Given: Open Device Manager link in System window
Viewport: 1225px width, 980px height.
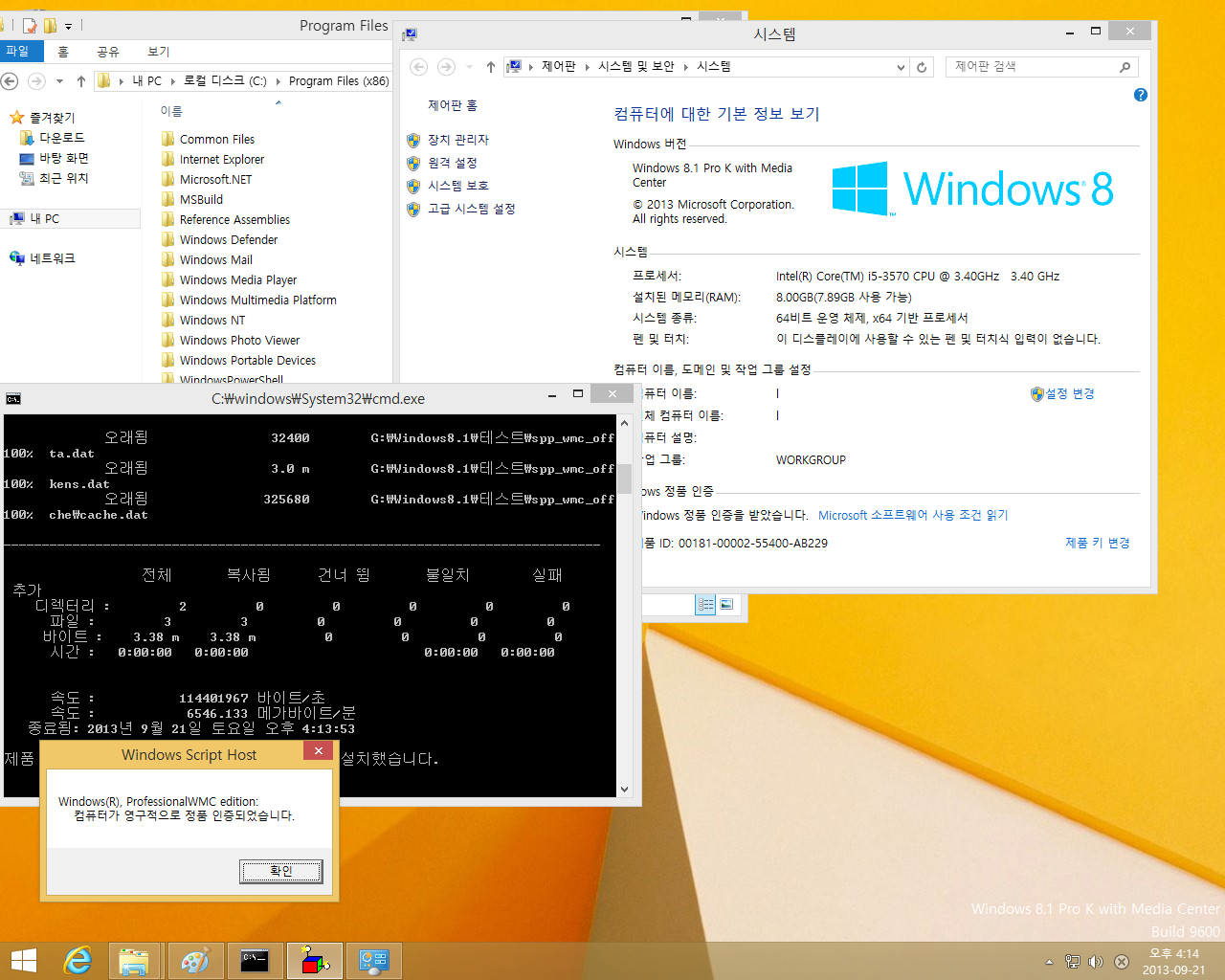Looking at the screenshot, I should [x=458, y=140].
